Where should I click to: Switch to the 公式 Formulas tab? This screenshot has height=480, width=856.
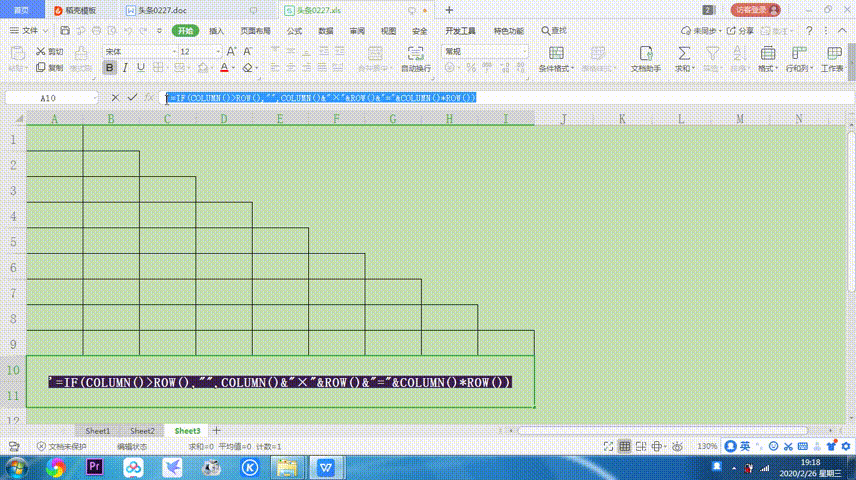294,31
